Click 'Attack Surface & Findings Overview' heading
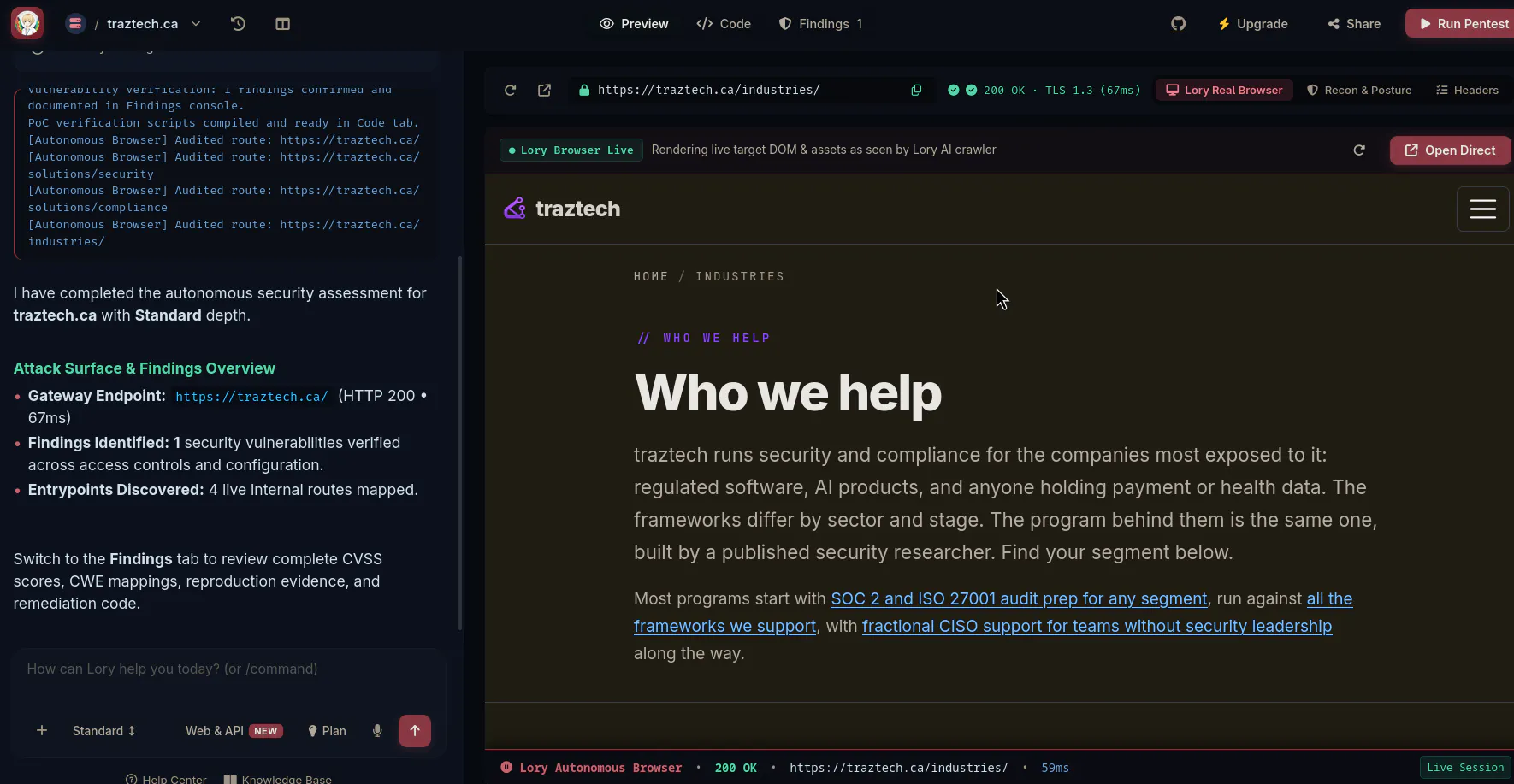Viewport: 1514px width, 784px height. coord(145,368)
